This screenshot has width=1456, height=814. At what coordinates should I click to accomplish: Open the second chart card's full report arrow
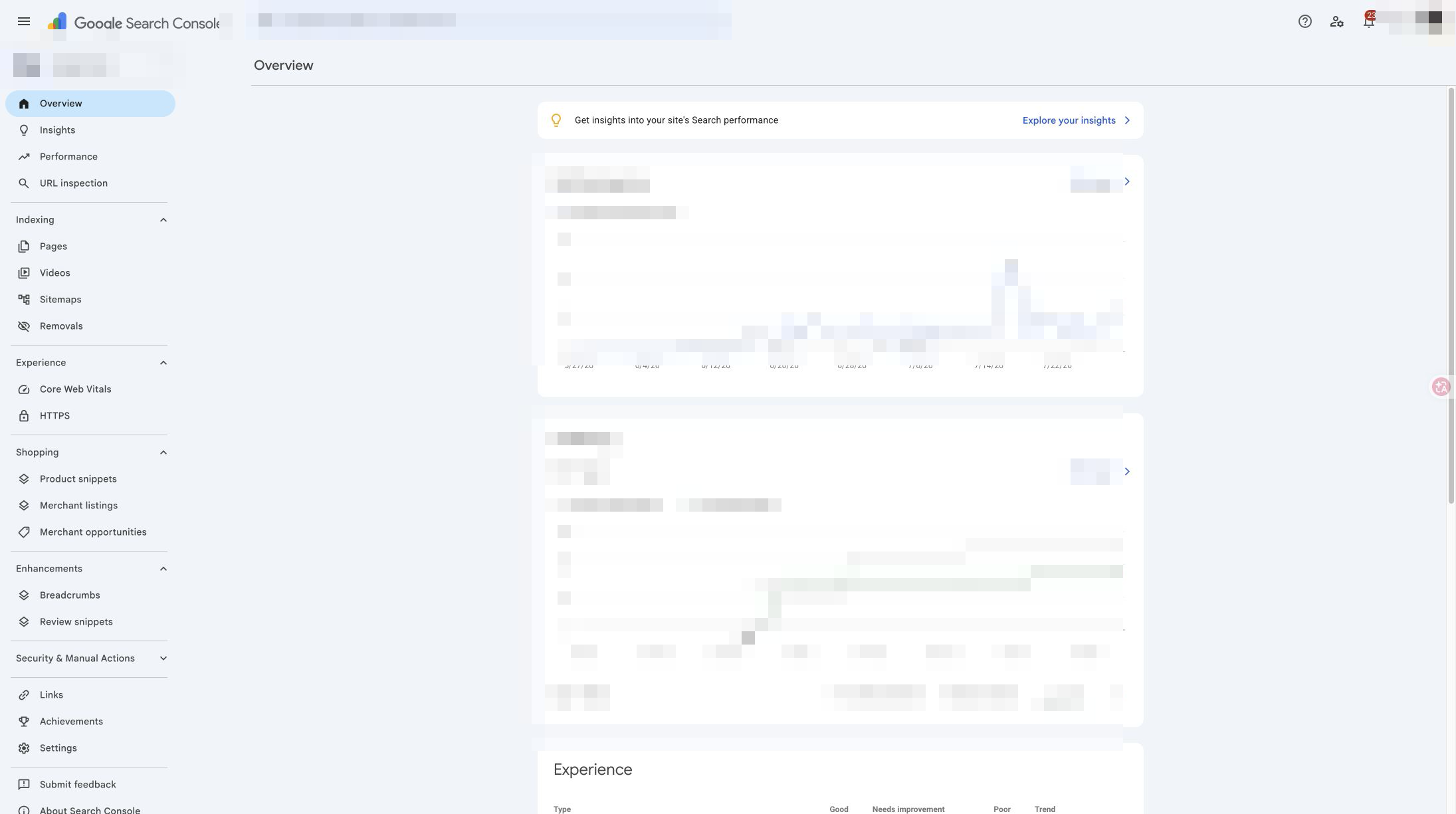pos(1126,471)
